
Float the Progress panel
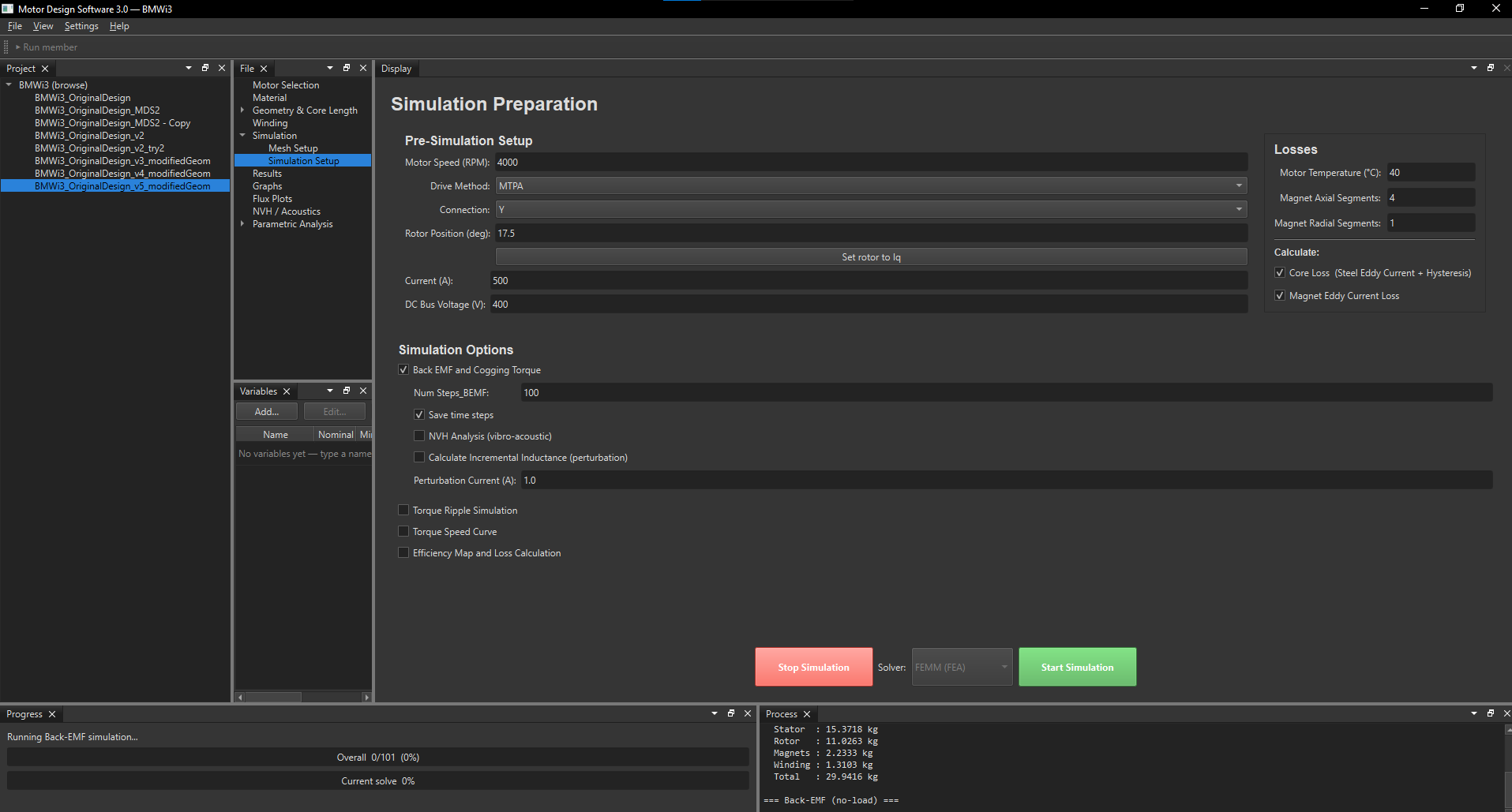(731, 713)
